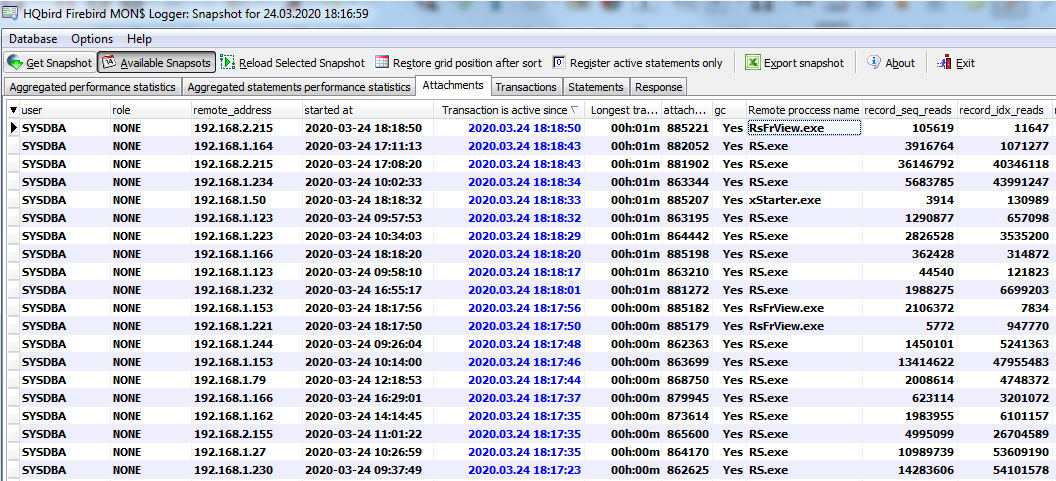Click the record_seq_reads column header

[x=908, y=110]
